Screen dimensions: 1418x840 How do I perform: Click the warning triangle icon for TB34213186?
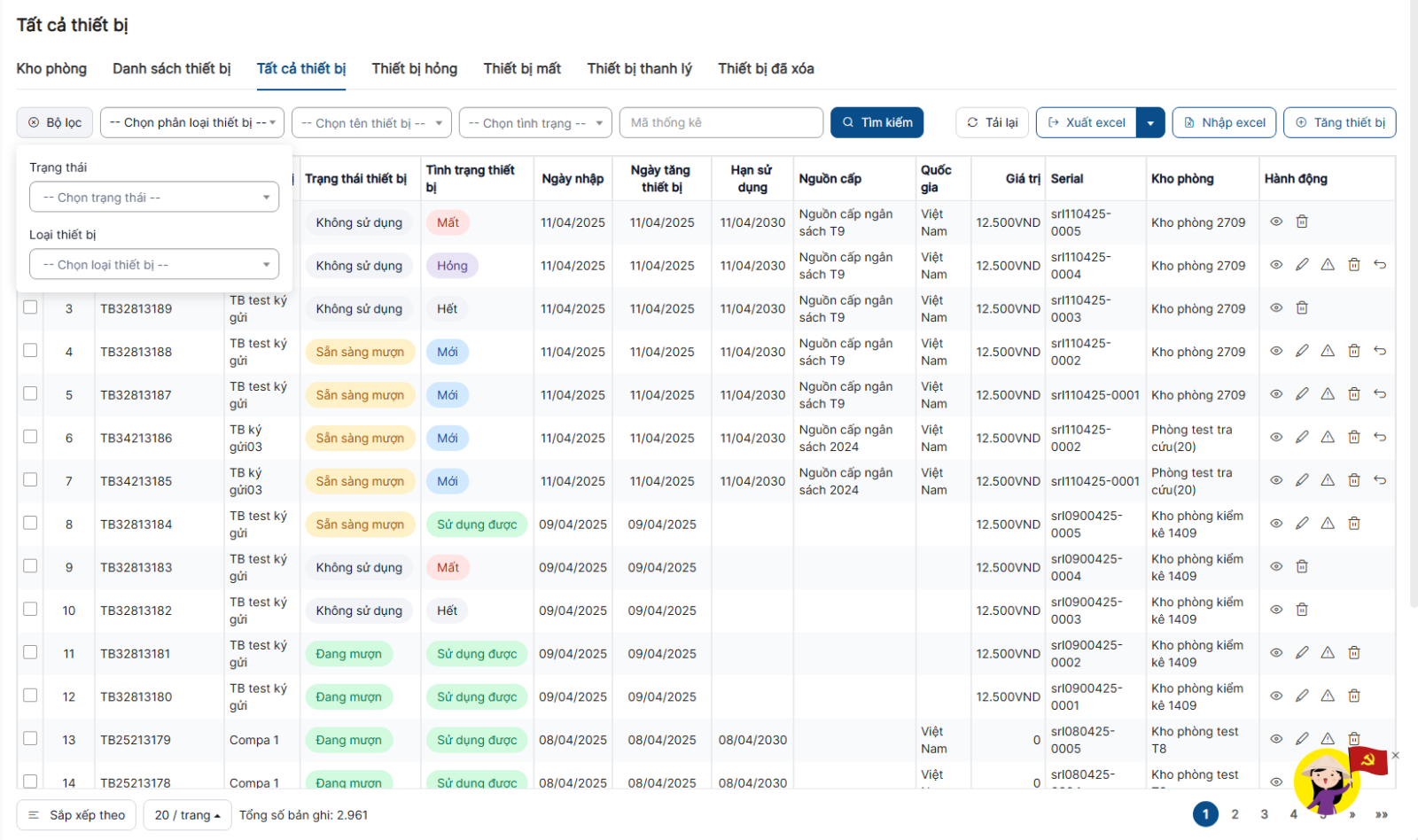pyautogui.click(x=1328, y=437)
